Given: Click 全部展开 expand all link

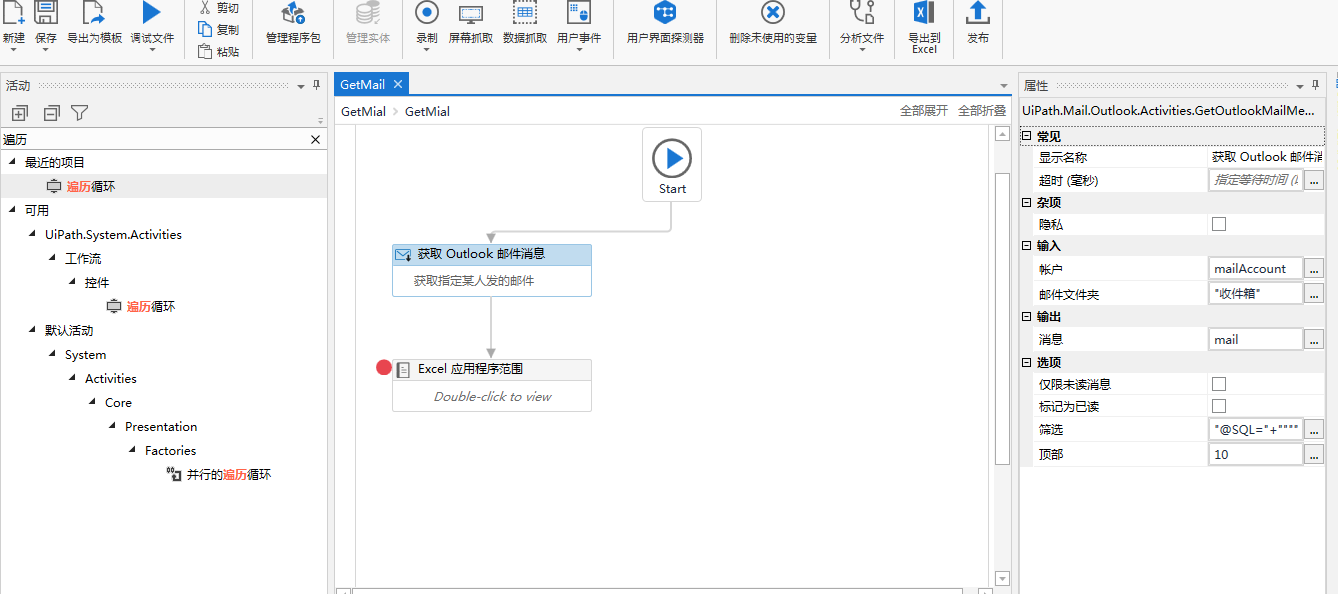Looking at the screenshot, I should 924,111.
